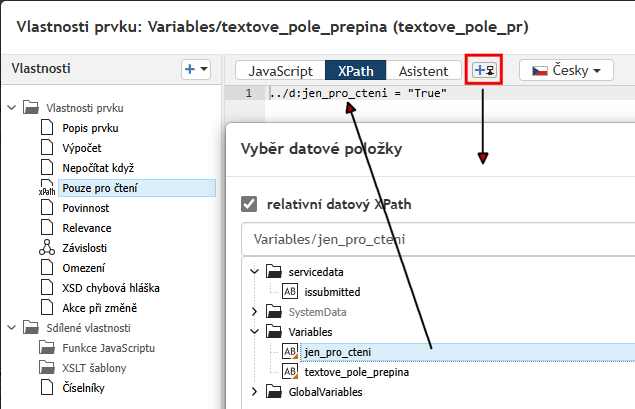The image size is (635, 409).
Task: Collapse the Sdílené vlastnosti folder
Action: point(12,328)
